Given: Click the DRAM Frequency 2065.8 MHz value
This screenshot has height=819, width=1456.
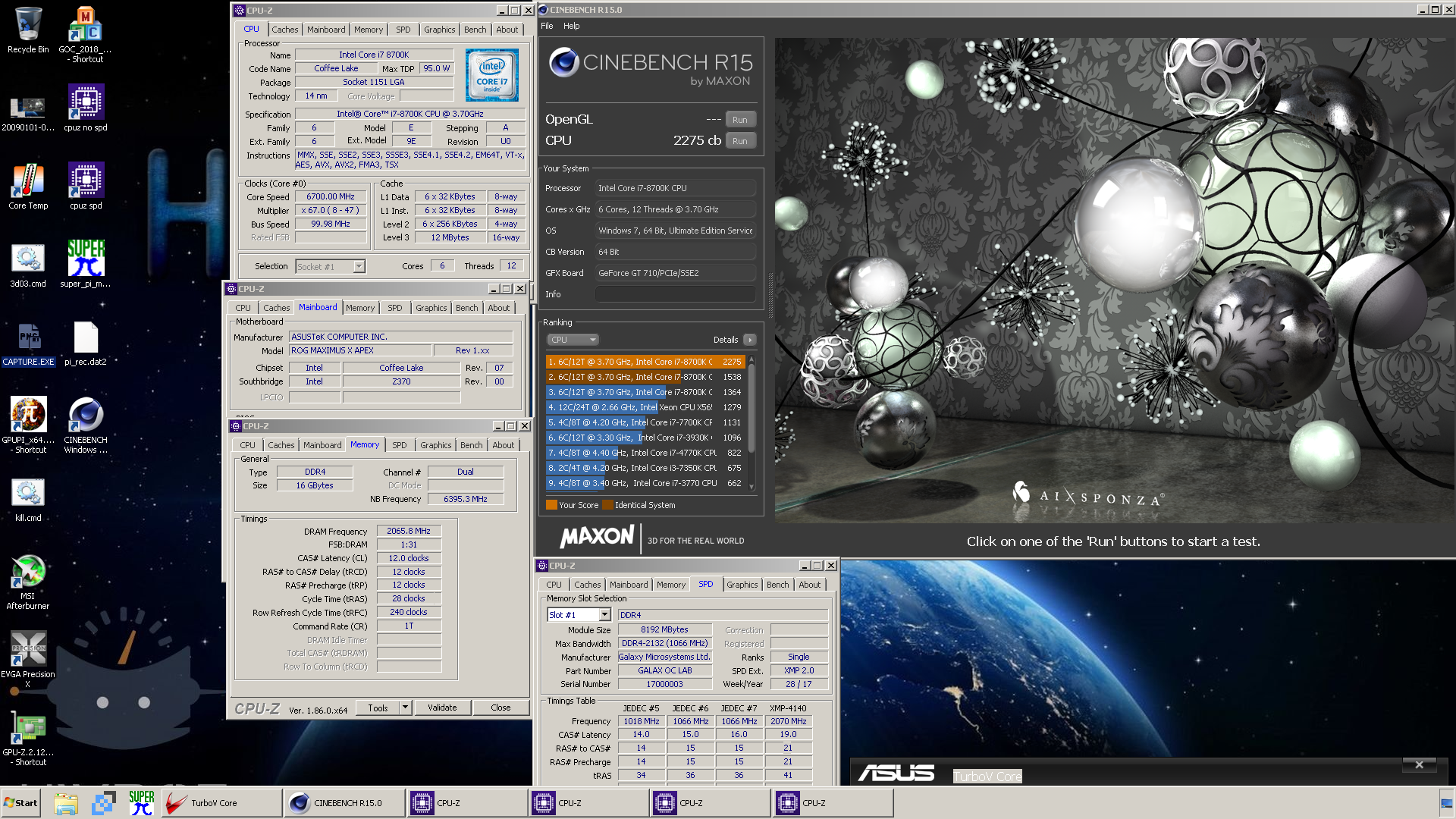Looking at the screenshot, I should pyautogui.click(x=409, y=531).
